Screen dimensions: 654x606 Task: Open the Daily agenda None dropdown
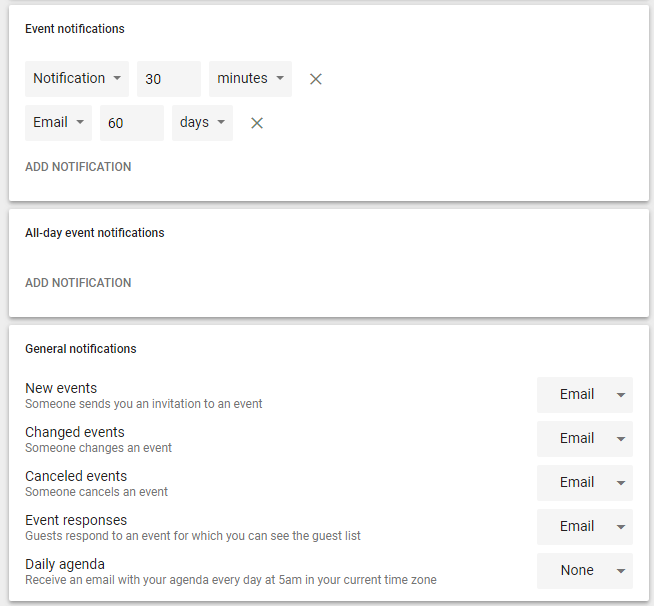click(585, 571)
